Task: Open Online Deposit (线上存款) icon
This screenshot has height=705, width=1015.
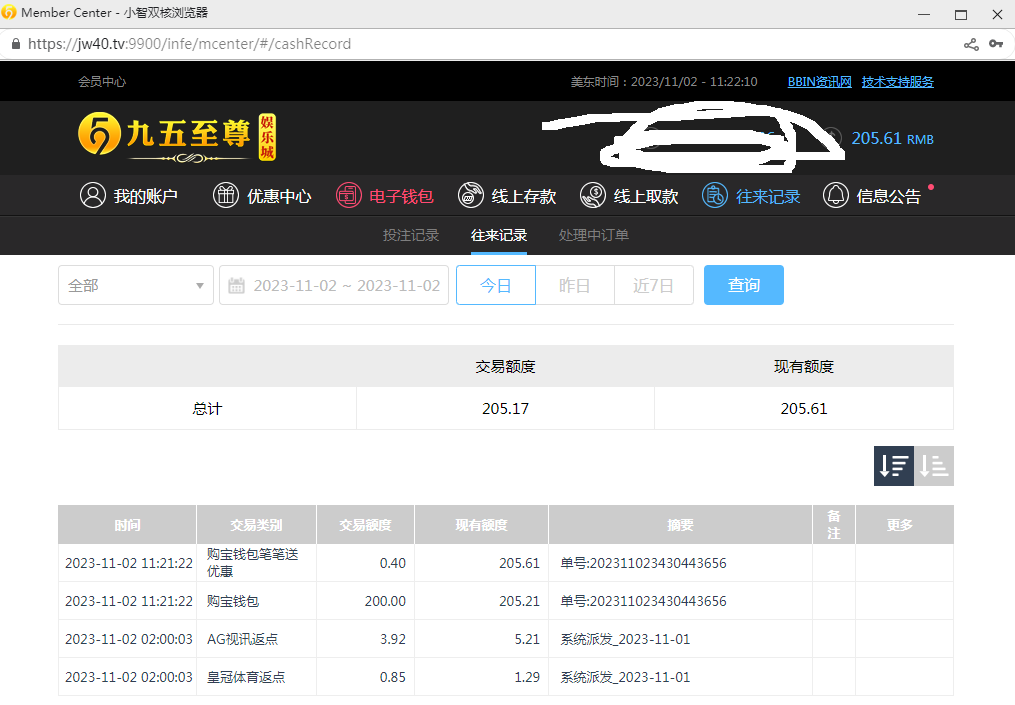Action: [x=471, y=196]
